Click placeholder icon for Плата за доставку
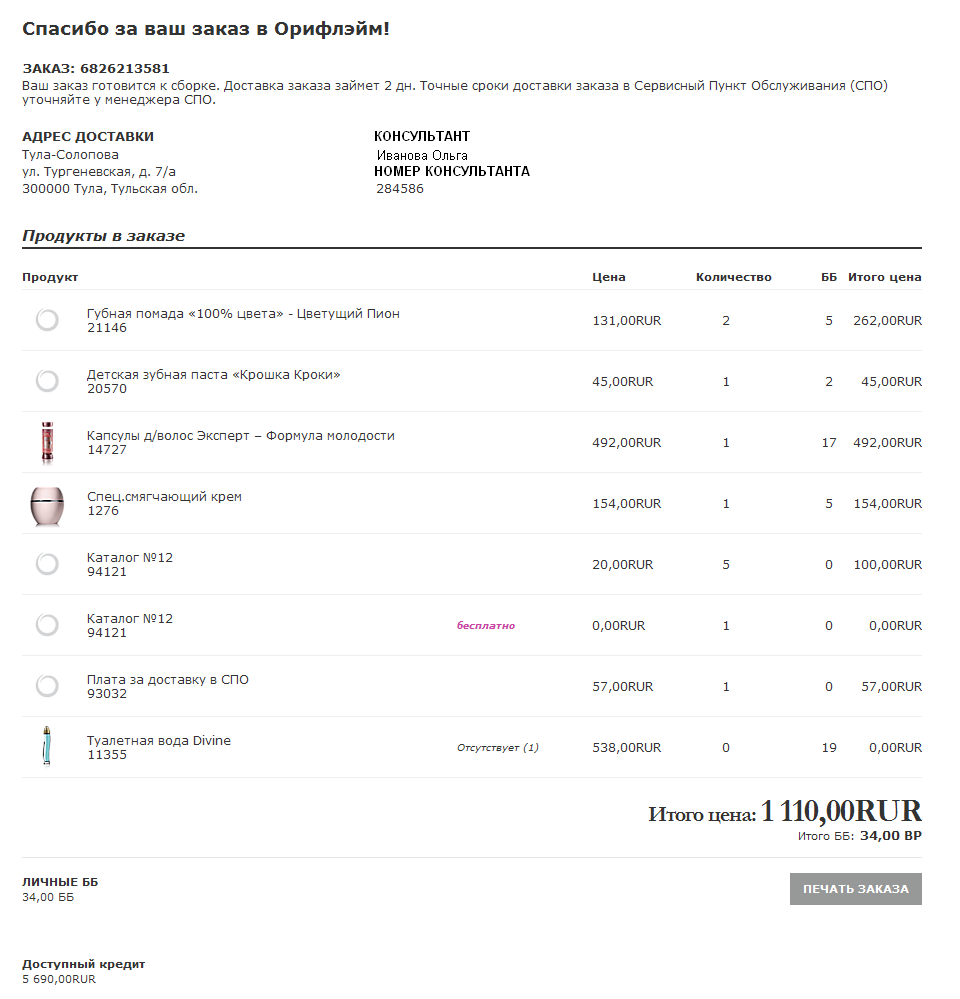960x999 pixels. point(47,686)
